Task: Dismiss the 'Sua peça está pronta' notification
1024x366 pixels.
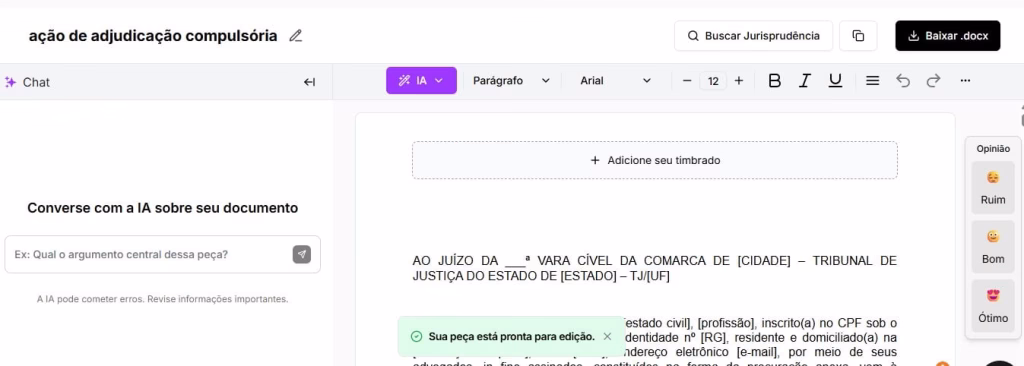Action: (607, 337)
